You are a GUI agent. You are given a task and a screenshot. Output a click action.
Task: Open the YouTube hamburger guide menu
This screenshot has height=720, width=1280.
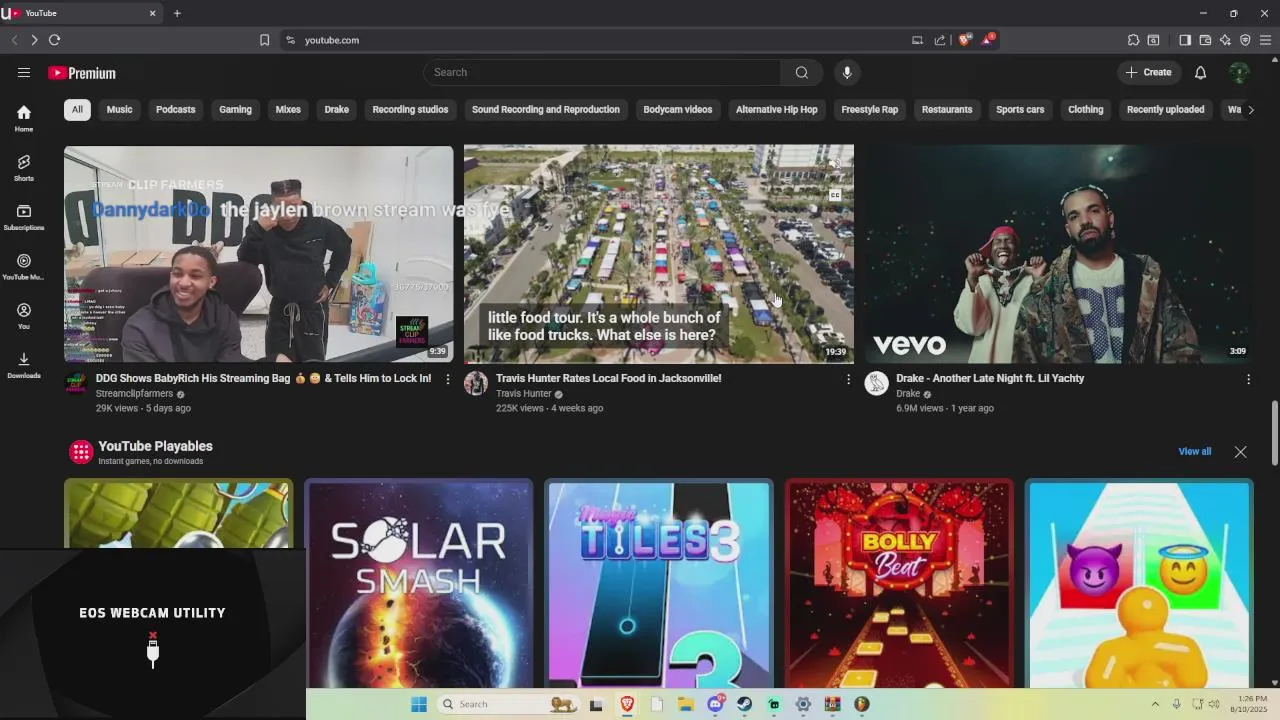click(x=24, y=72)
